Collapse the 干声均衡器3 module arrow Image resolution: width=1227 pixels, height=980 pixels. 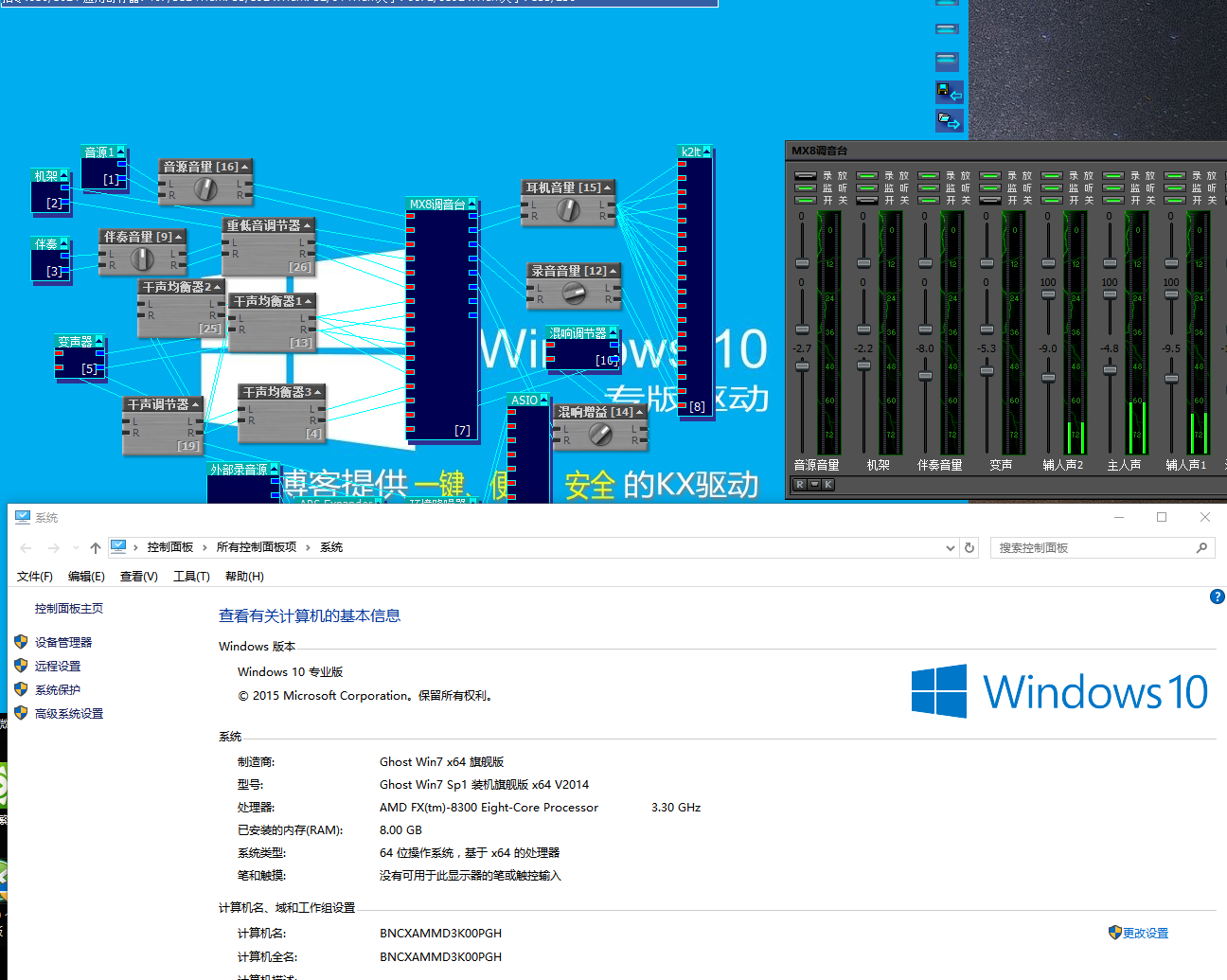tap(317, 392)
